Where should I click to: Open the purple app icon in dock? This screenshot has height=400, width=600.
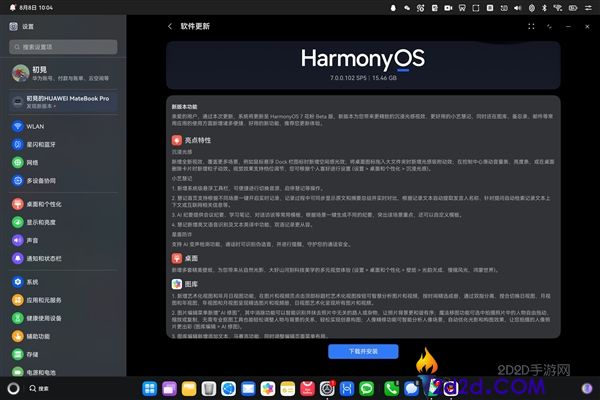click(x=169, y=389)
